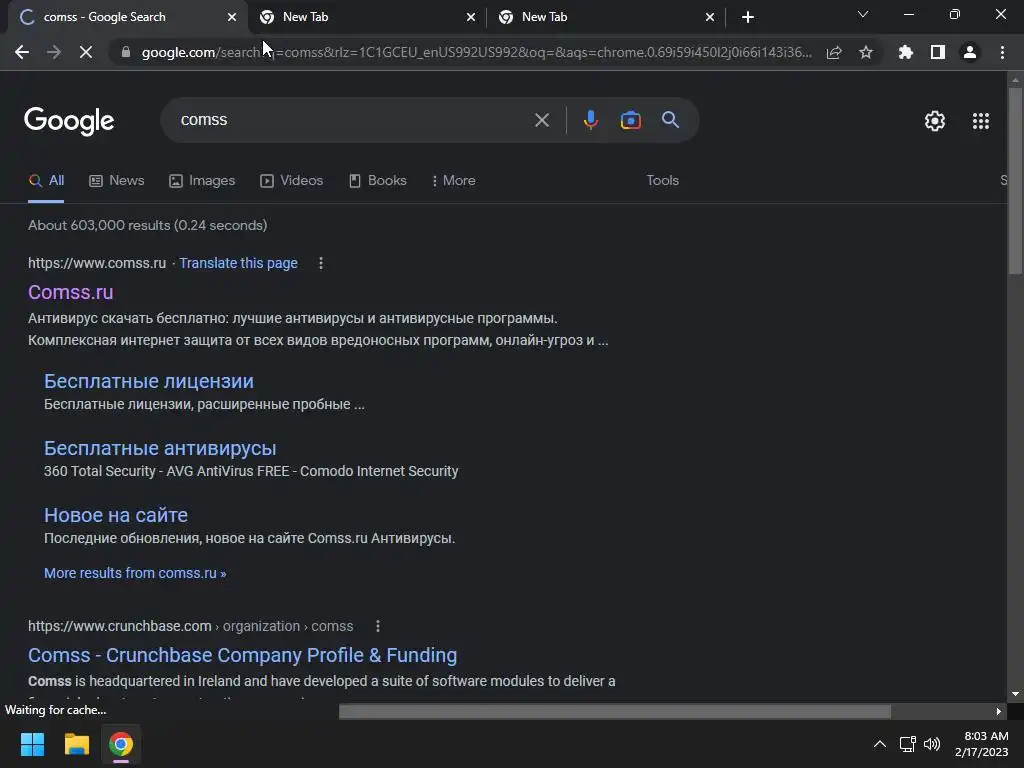Image resolution: width=1024 pixels, height=768 pixels.
Task: Click horizontal scrollbar right arrow
Action: (x=999, y=711)
